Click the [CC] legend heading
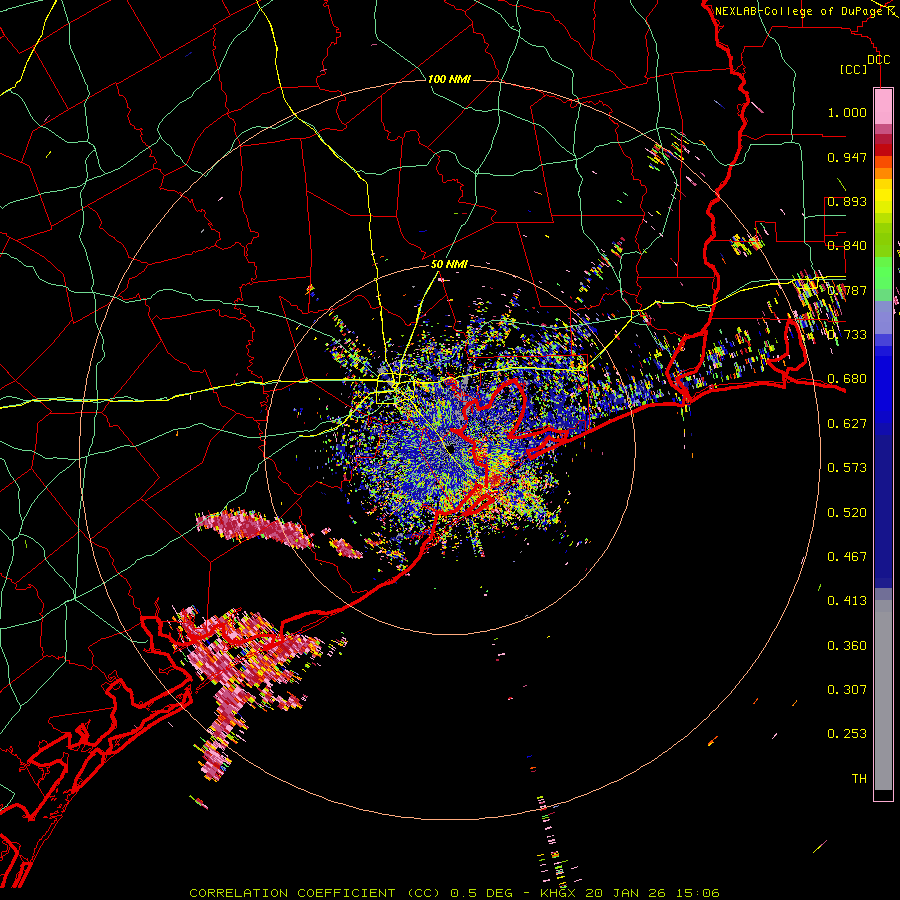This screenshot has width=900, height=900. click(x=854, y=69)
